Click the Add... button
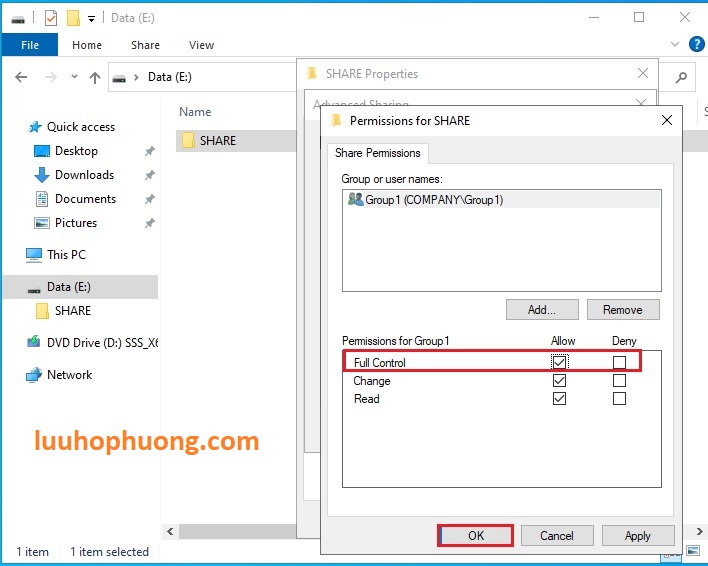The height and width of the screenshot is (566, 708). pos(542,310)
